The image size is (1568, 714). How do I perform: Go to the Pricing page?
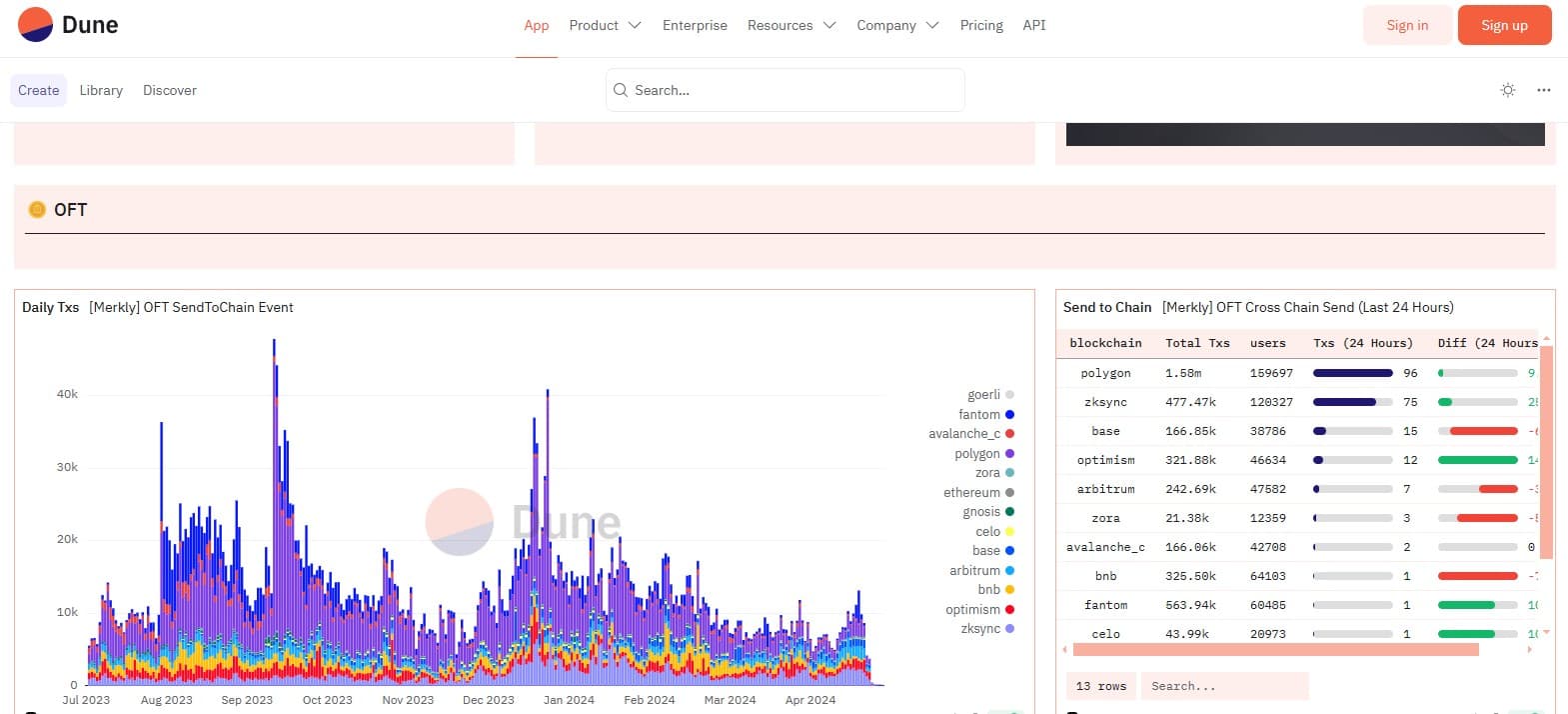981,25
